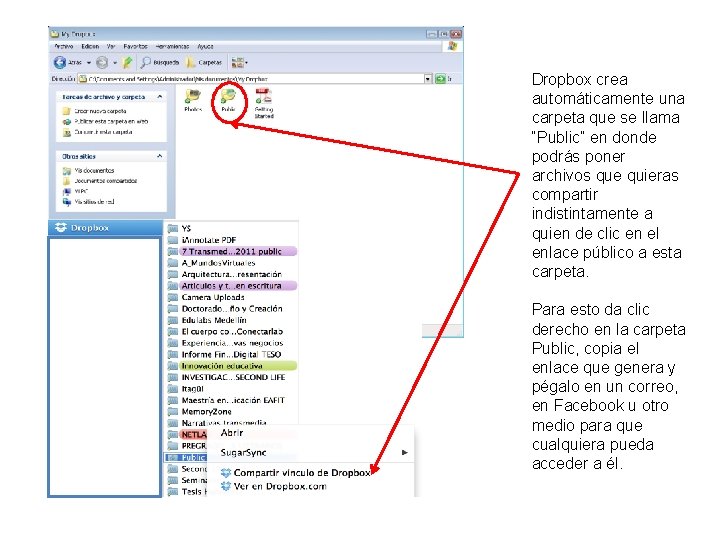Open the Archivo menu
This screenshot has height=540, width=720.
(63, 46)
